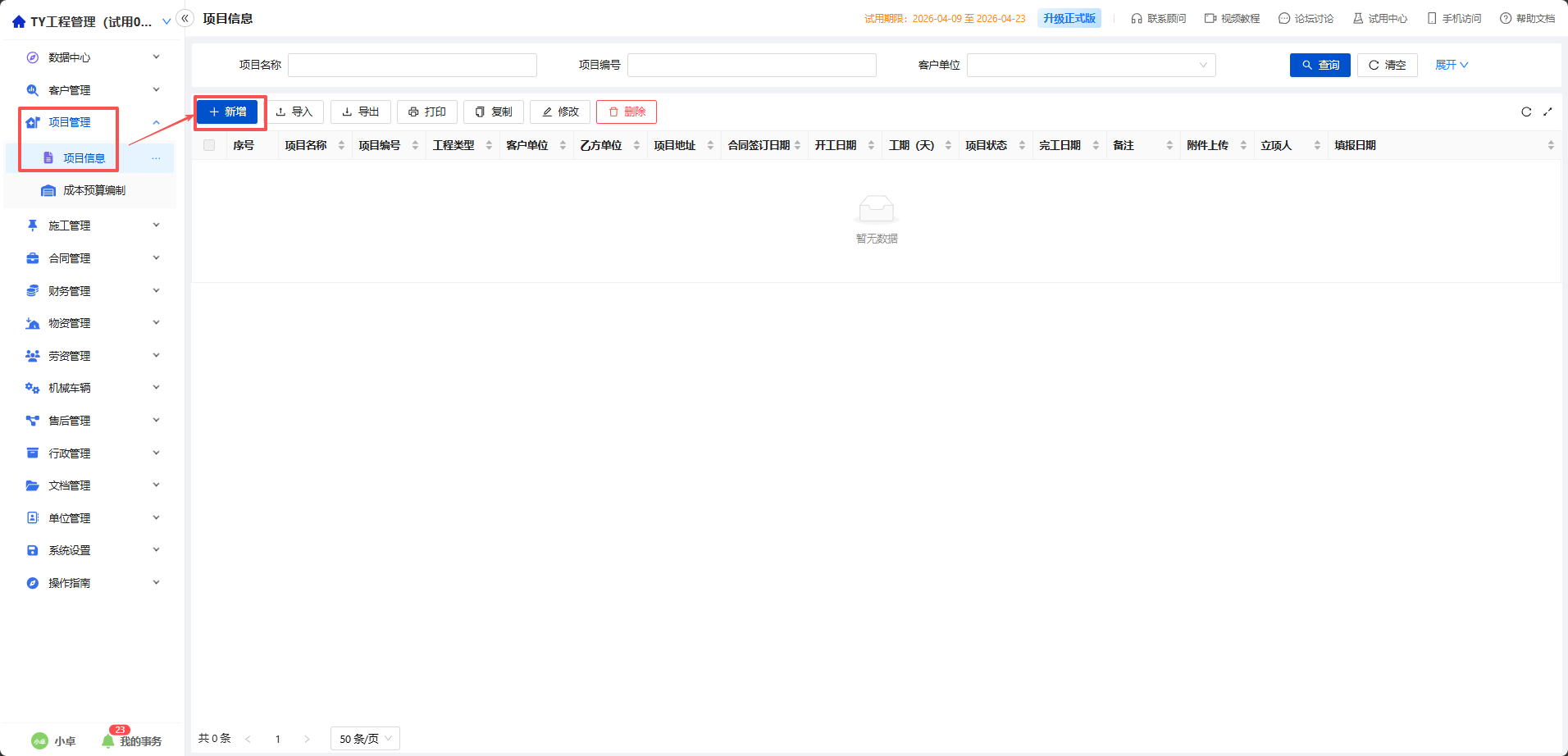Click the 帮助文档 help icon
Screen dimensions: 1568x756
pos(1506,18)
